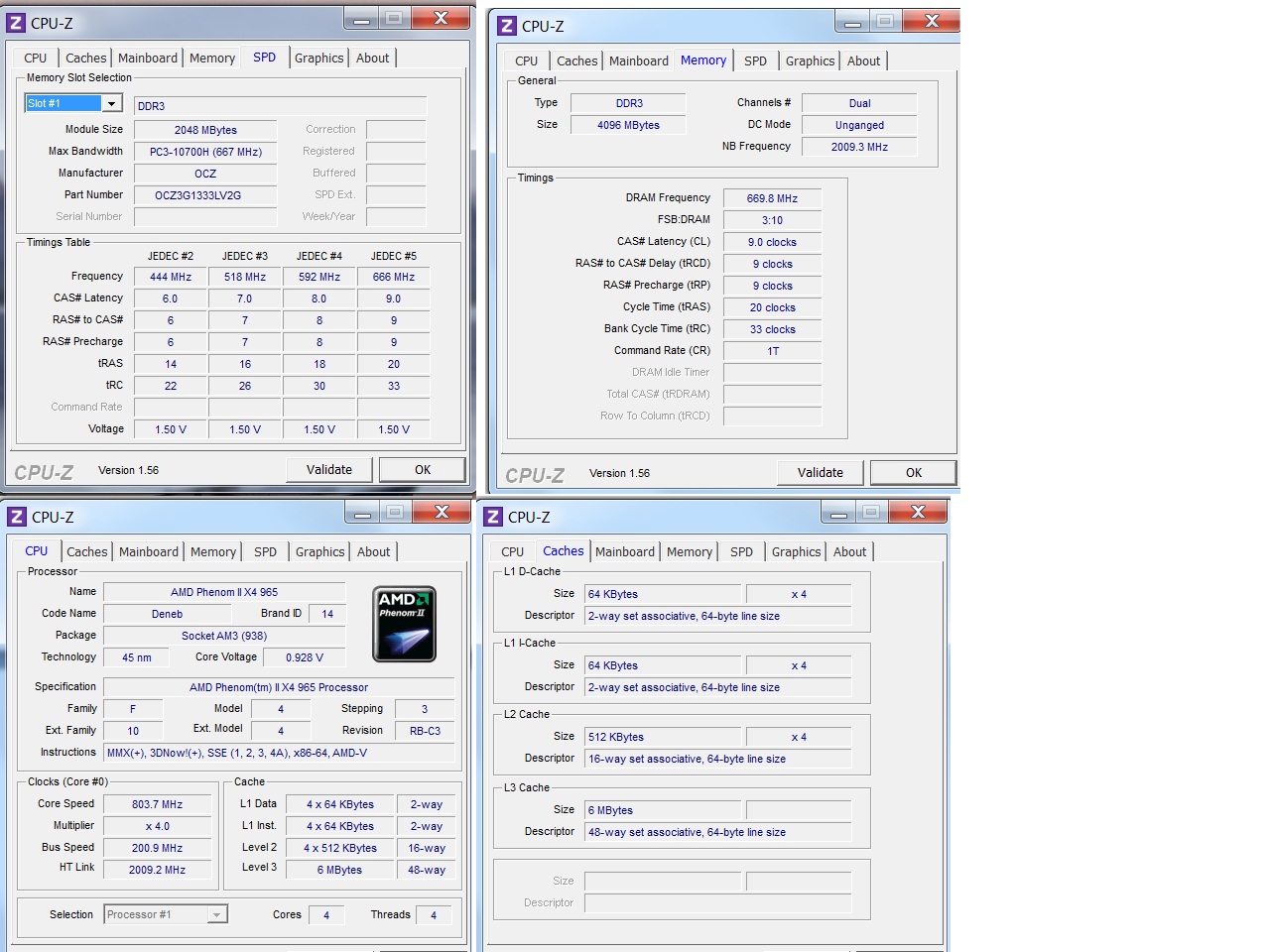Click the Module Size 2048 MBytes field
The image size is (1270, 952).
pyautogui.click(x=206, y=130)
